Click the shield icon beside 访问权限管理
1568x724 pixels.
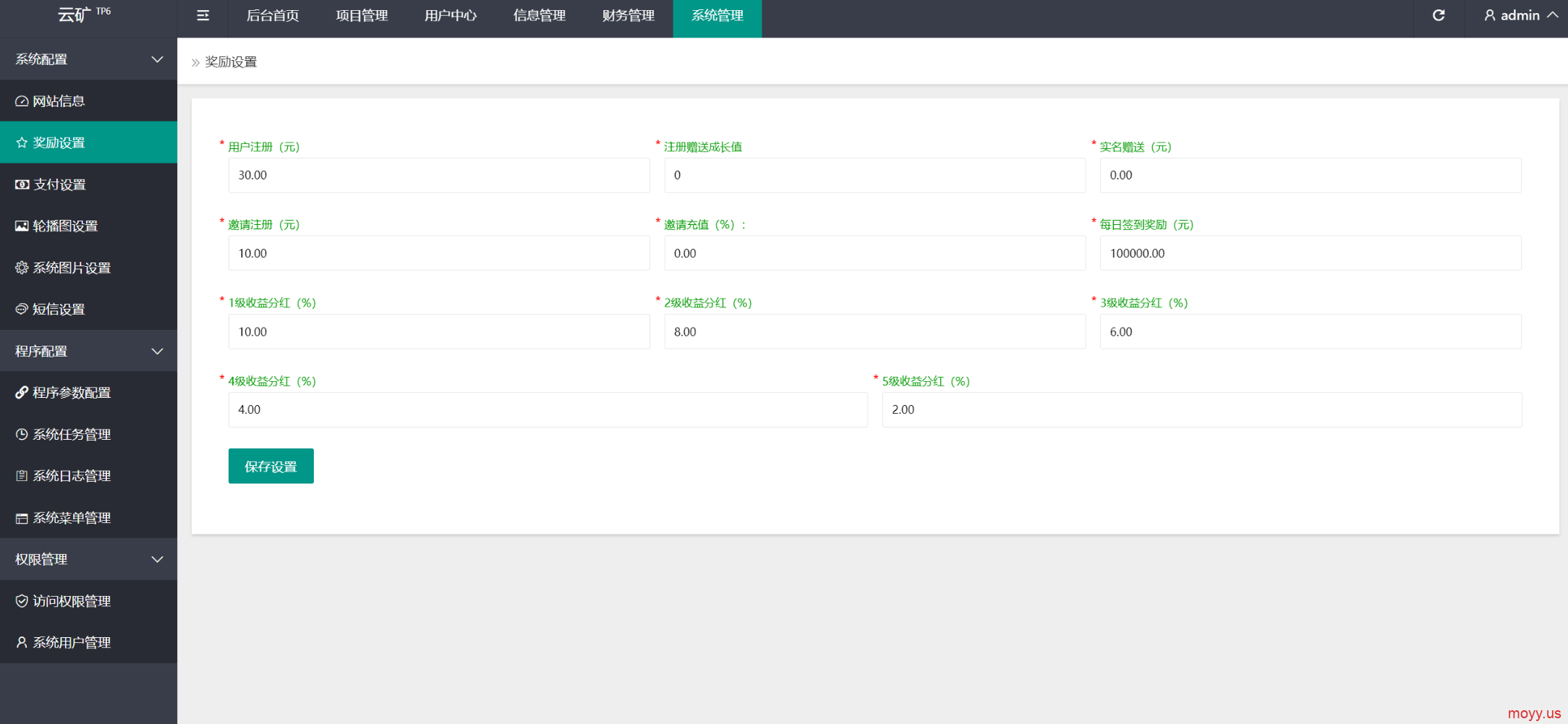point(22,600)
